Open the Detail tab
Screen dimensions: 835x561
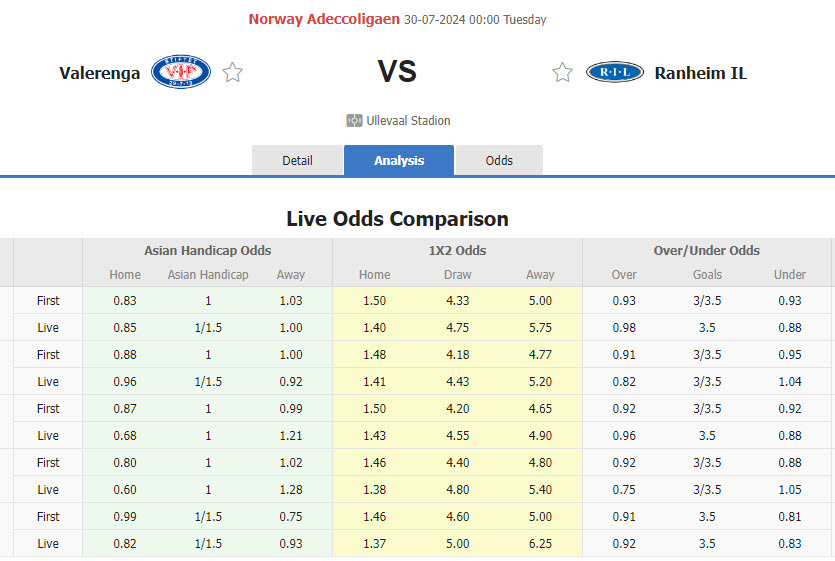297,160
